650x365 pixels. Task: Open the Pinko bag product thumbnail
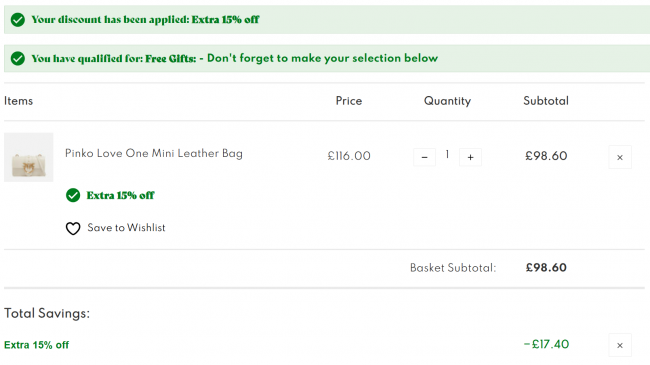pos(29,157)
